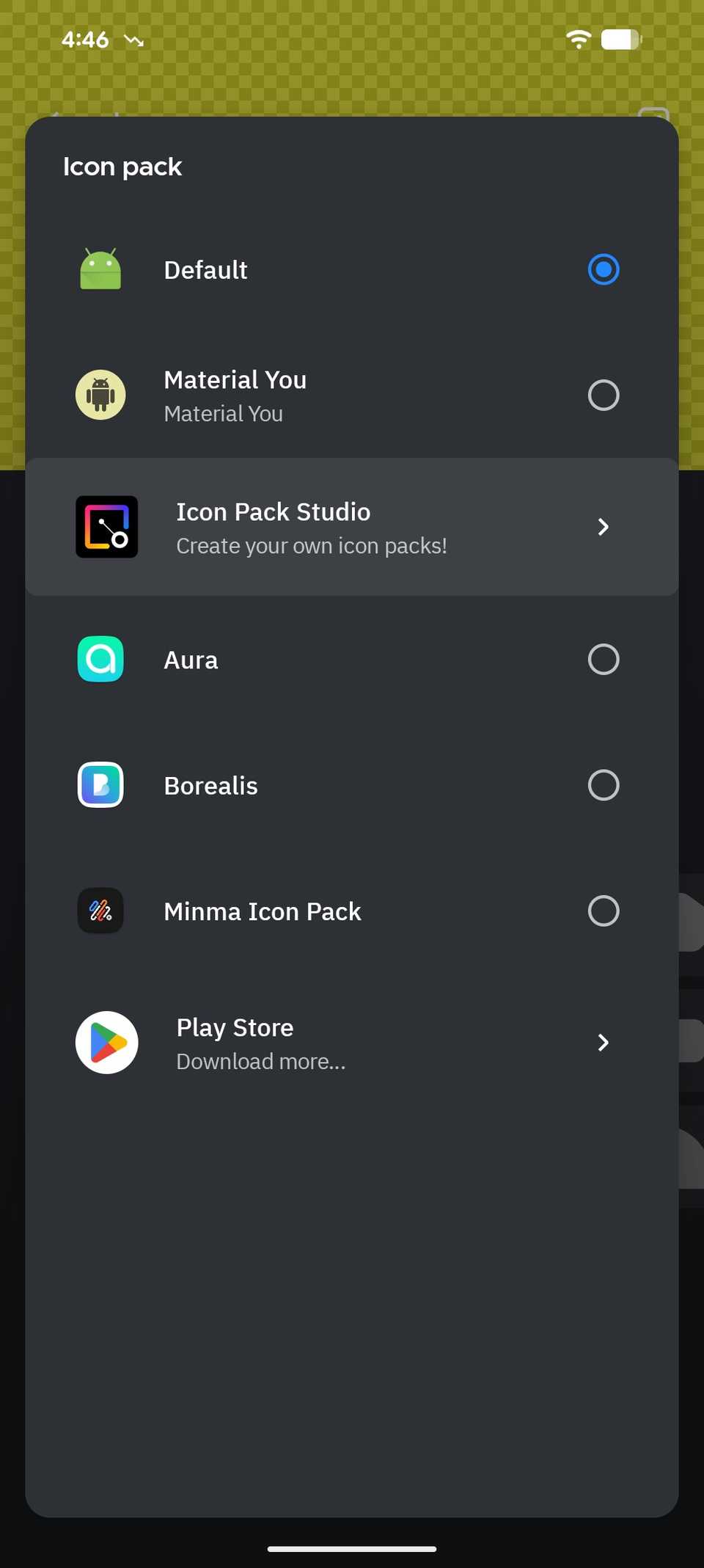
Task: Tap the Minma Icon Pack icon
Action: 100,911
